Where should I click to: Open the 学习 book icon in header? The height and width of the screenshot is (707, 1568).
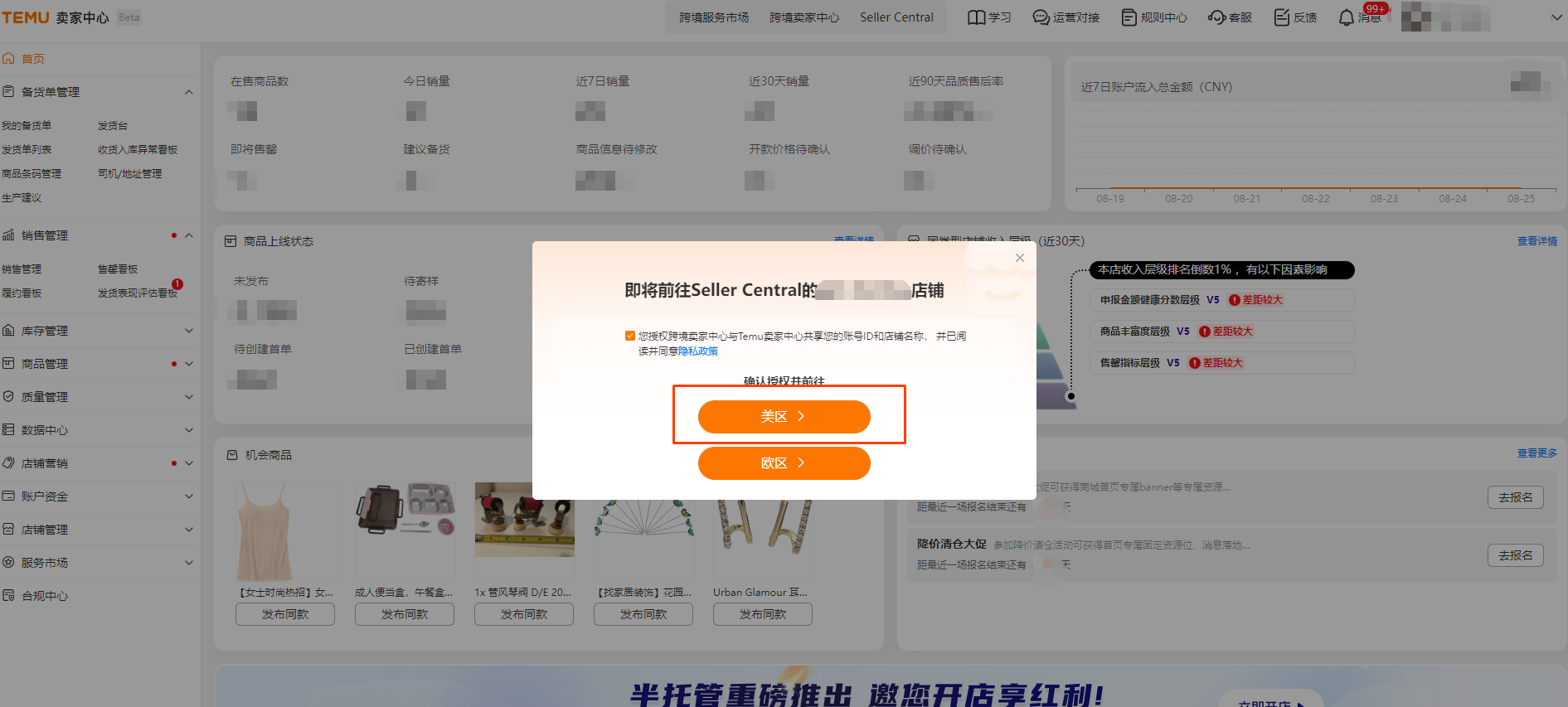[x=977, y=17]
